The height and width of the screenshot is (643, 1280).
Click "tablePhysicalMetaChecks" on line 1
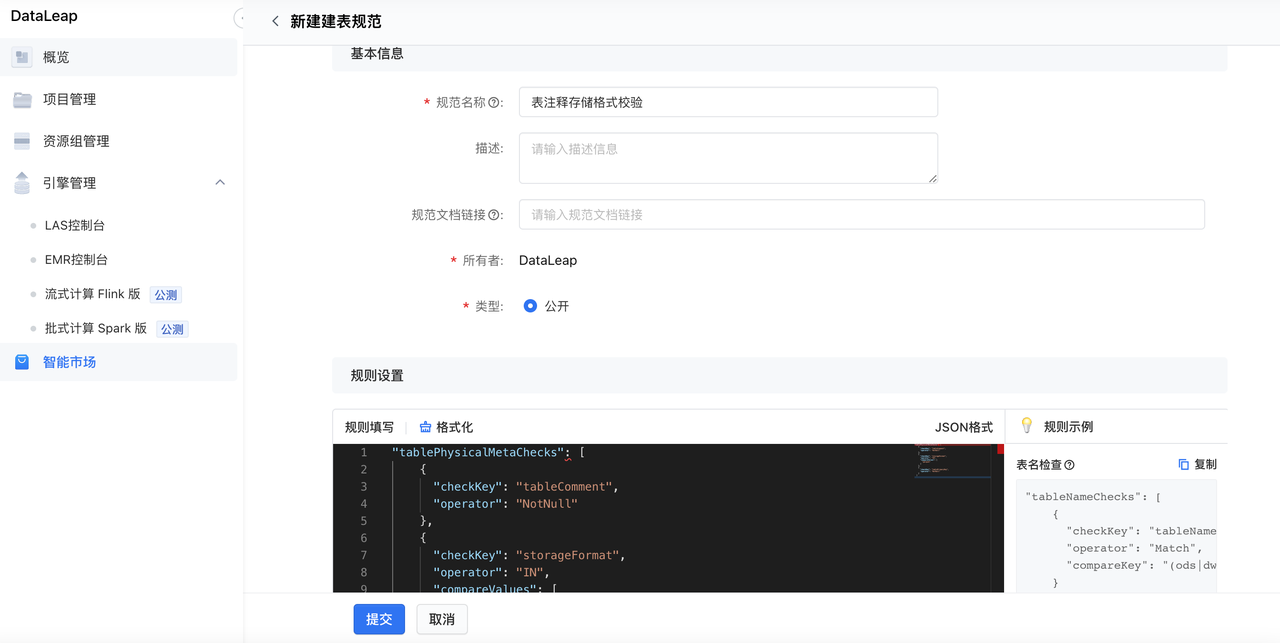(478, 453)
